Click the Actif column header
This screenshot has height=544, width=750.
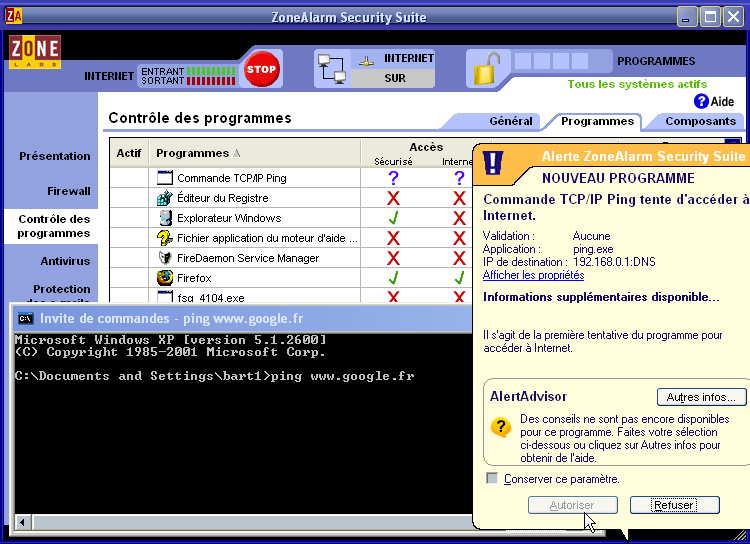click(129, 153)
